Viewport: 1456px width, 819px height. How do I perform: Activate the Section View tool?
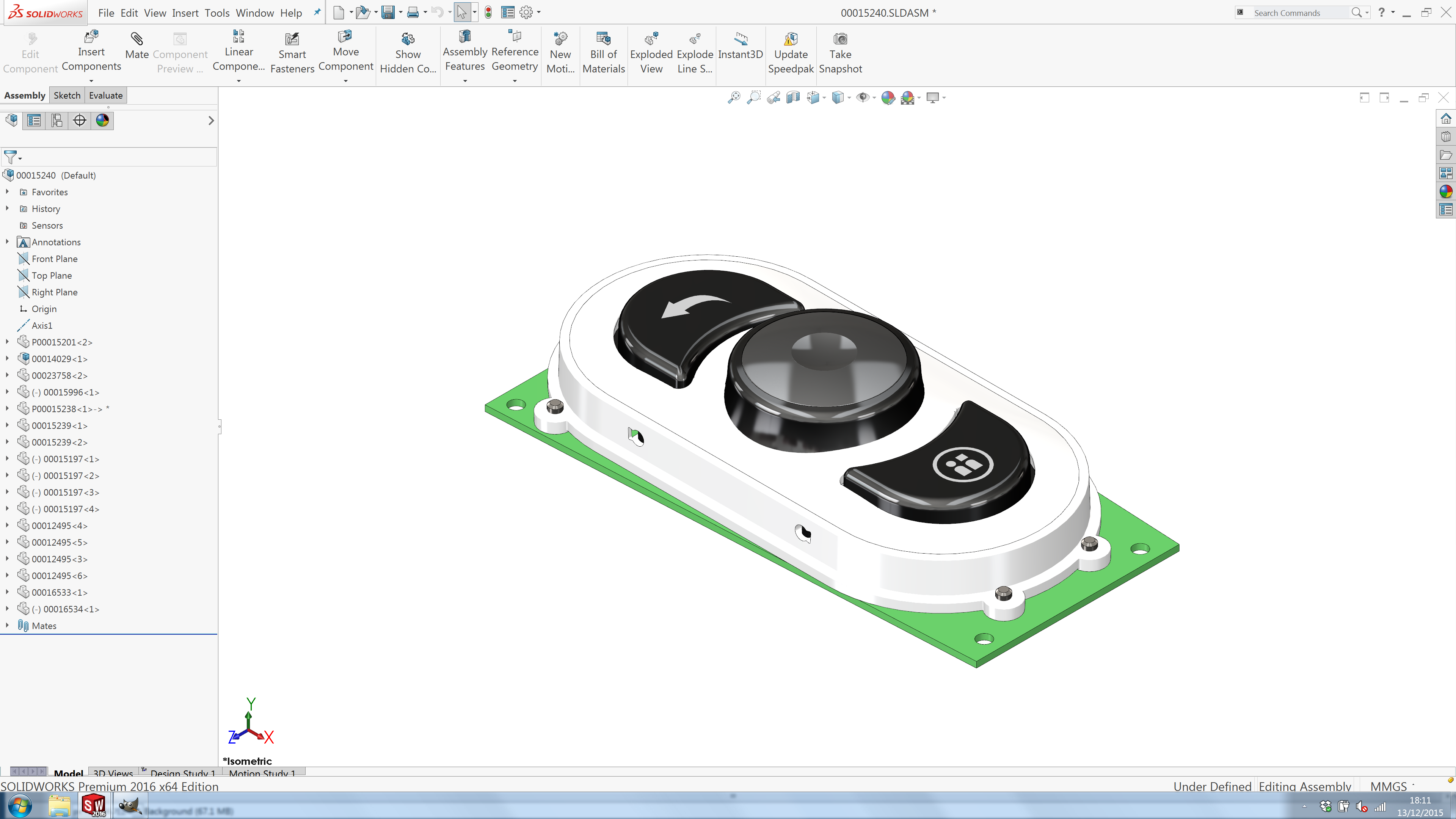pyautogui.click(x=792, y=97)
